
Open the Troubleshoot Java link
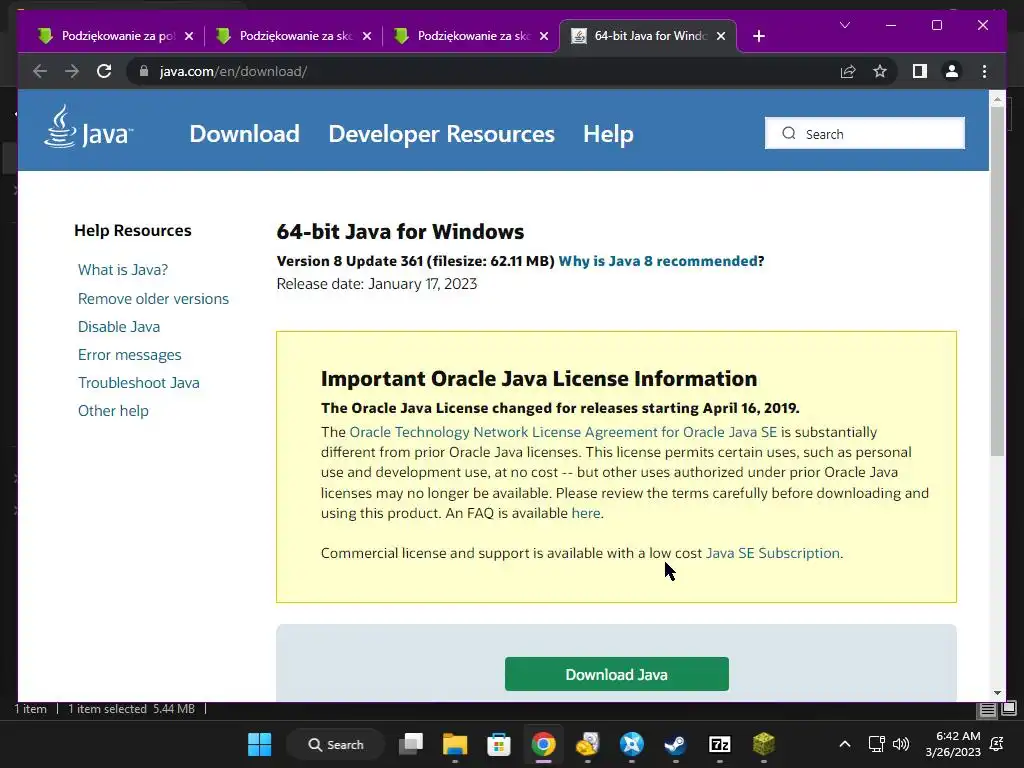pyautogui.click(x=138, y=383)
